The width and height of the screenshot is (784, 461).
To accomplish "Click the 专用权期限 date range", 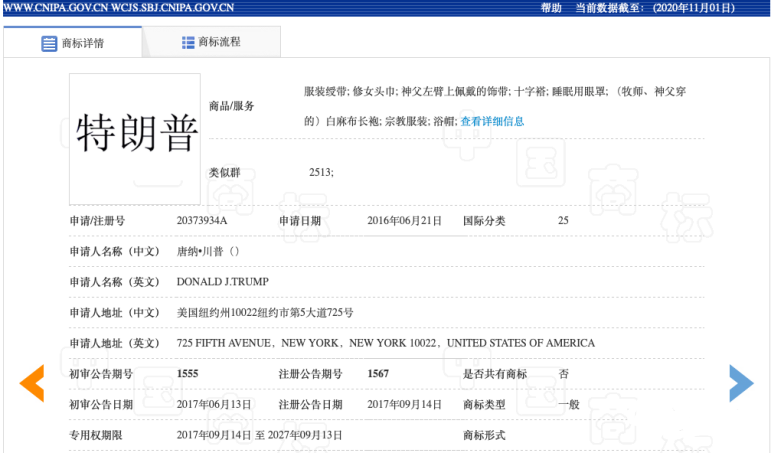I will click(x=259, y=435).
